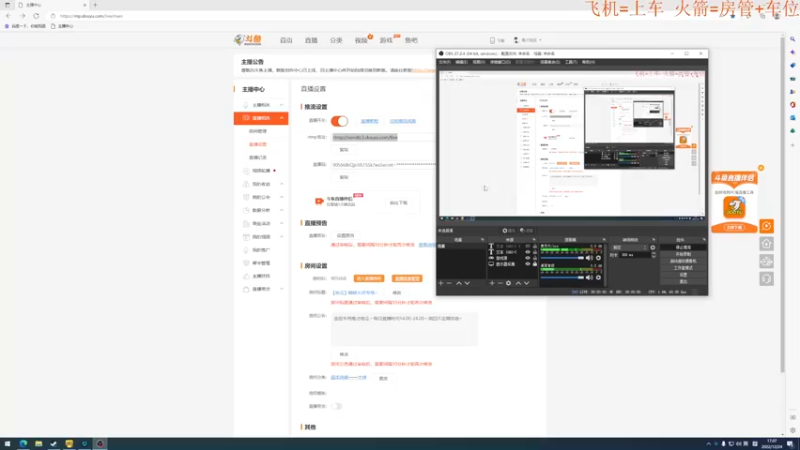Unlock the 显示器采集 source in OBS

pos(535,264)
